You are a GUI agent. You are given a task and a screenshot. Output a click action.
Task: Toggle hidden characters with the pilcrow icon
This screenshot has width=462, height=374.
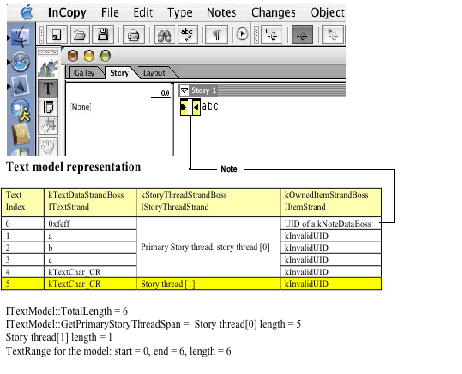217,35
